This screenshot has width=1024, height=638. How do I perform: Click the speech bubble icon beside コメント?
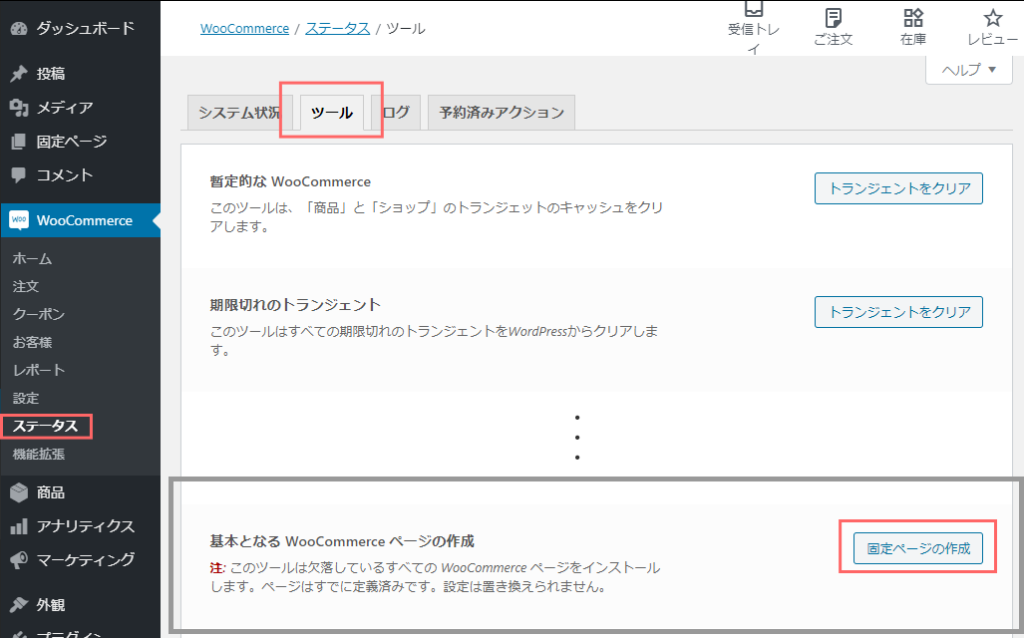(x=19, y=175)
